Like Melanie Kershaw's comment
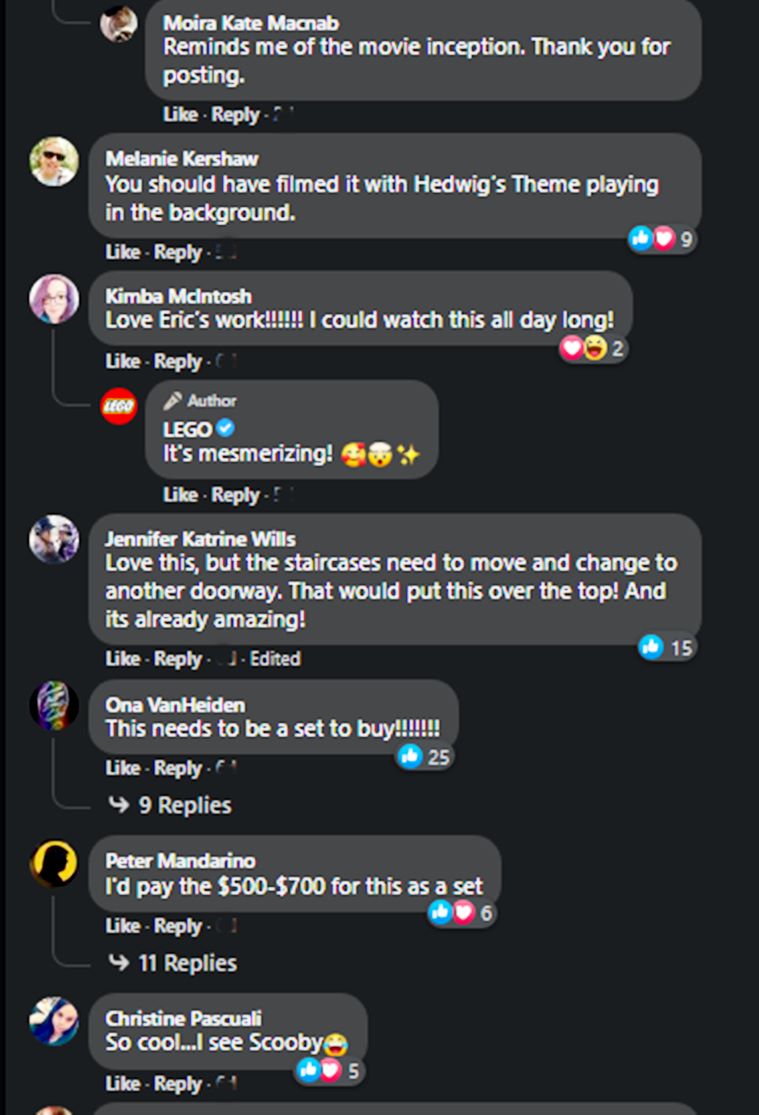 point(122,253)
